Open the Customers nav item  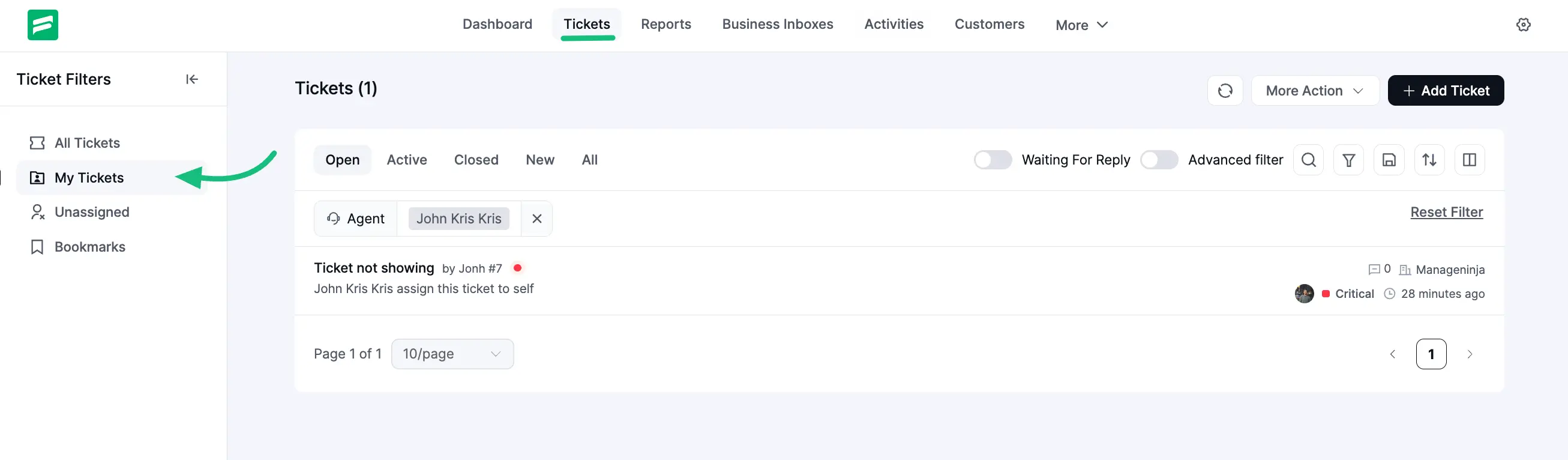(x=989, y=25)
